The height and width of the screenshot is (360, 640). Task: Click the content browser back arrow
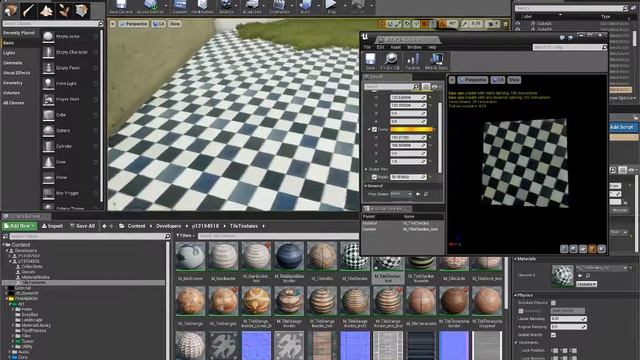tap(104, 226)
